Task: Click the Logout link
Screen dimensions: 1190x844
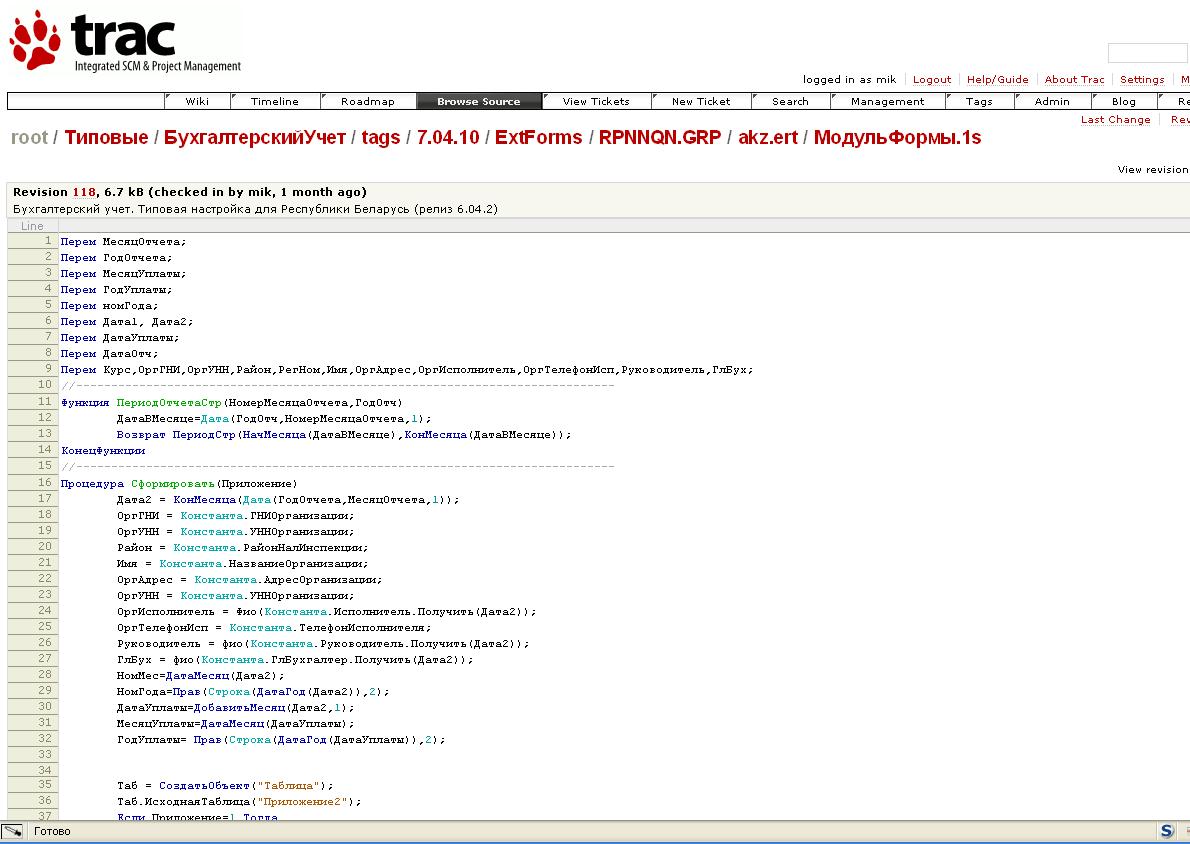Action: (931, 79)
